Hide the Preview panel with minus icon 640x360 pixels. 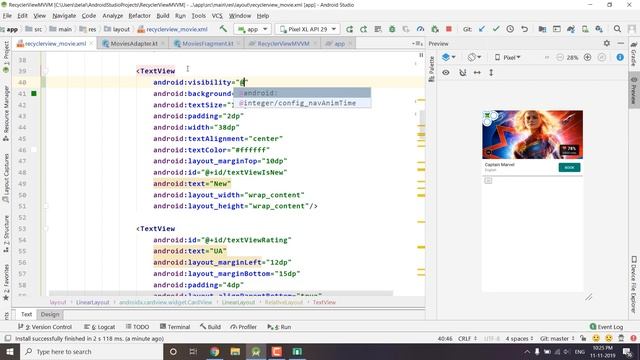click(621, 43)
